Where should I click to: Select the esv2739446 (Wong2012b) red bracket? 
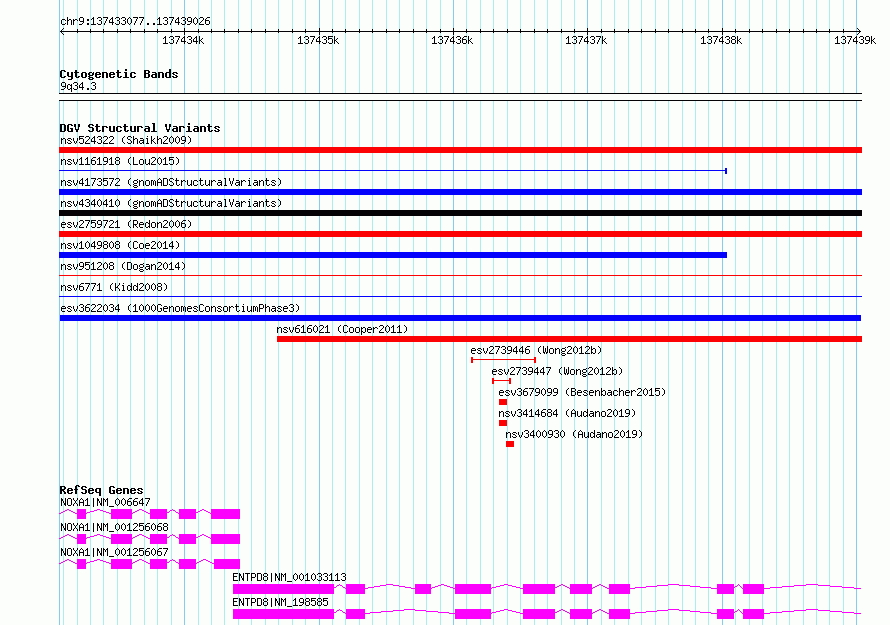point(503,360)
